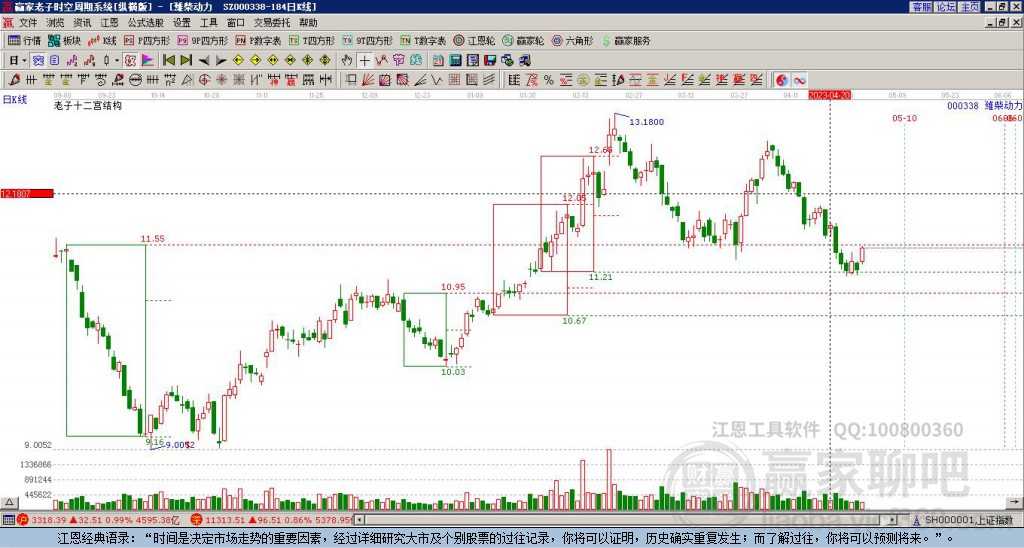Click the black right arrow icon
Screen dimensions: 1024x548
tap(221, 61)
